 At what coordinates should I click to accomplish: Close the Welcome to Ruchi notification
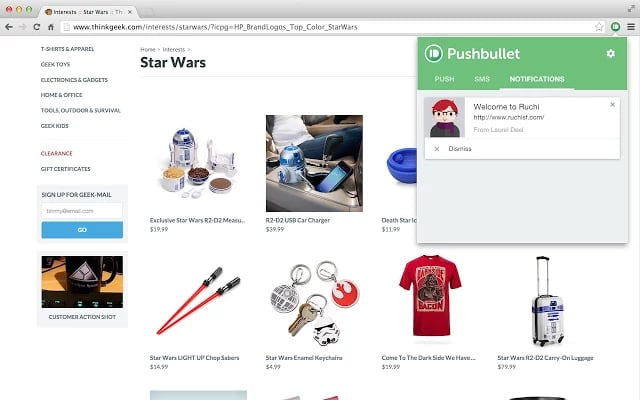[613, 104]
